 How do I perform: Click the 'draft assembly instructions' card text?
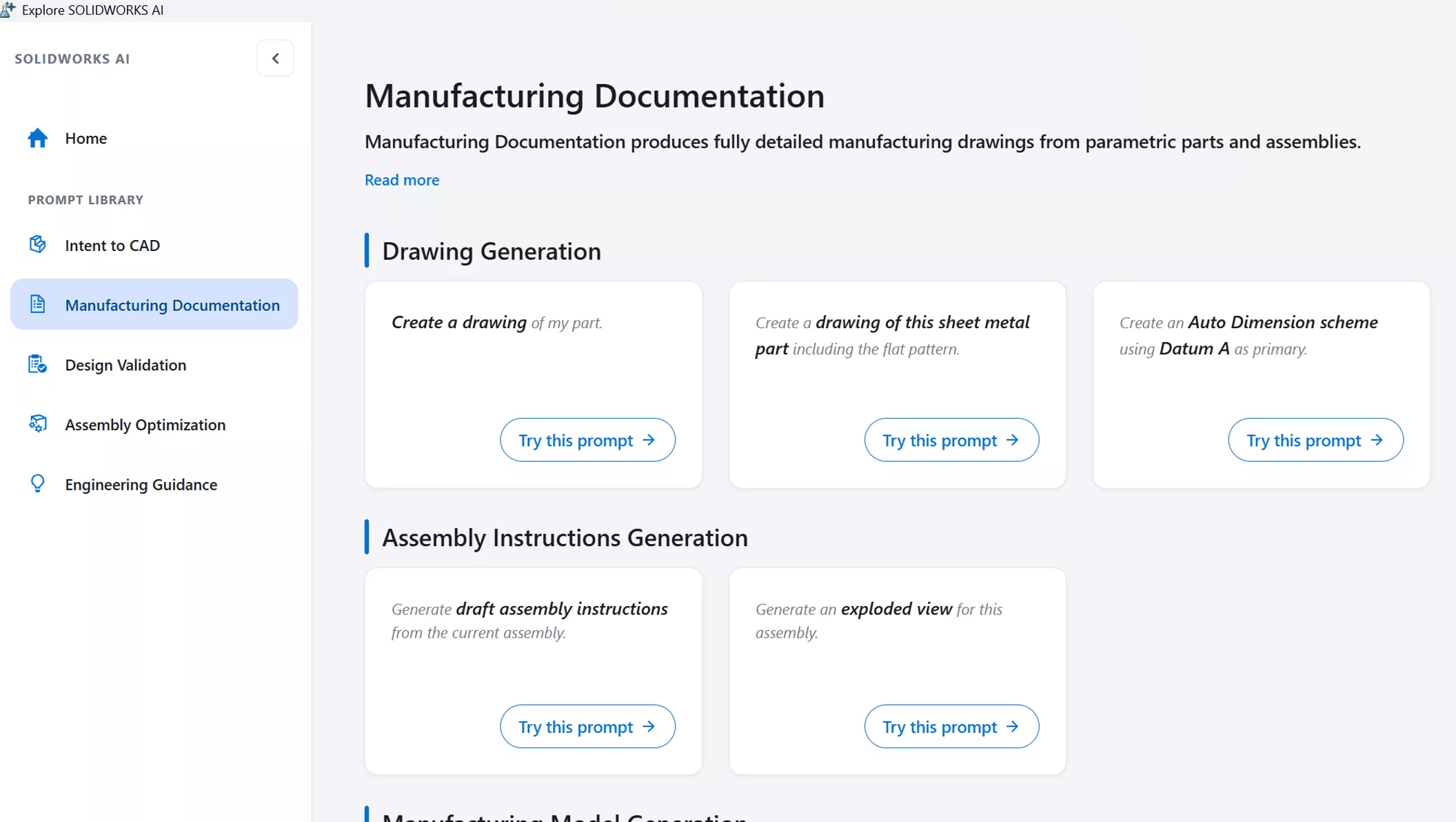(529, 620)
